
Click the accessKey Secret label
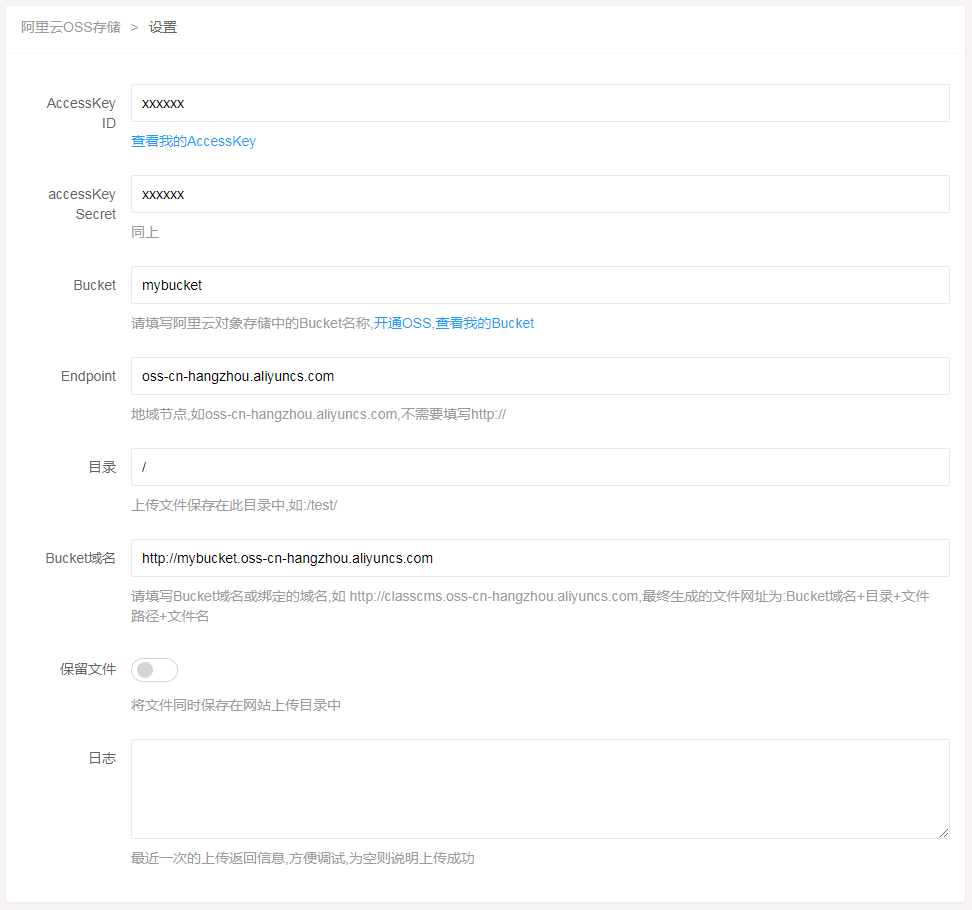(82, 204)
